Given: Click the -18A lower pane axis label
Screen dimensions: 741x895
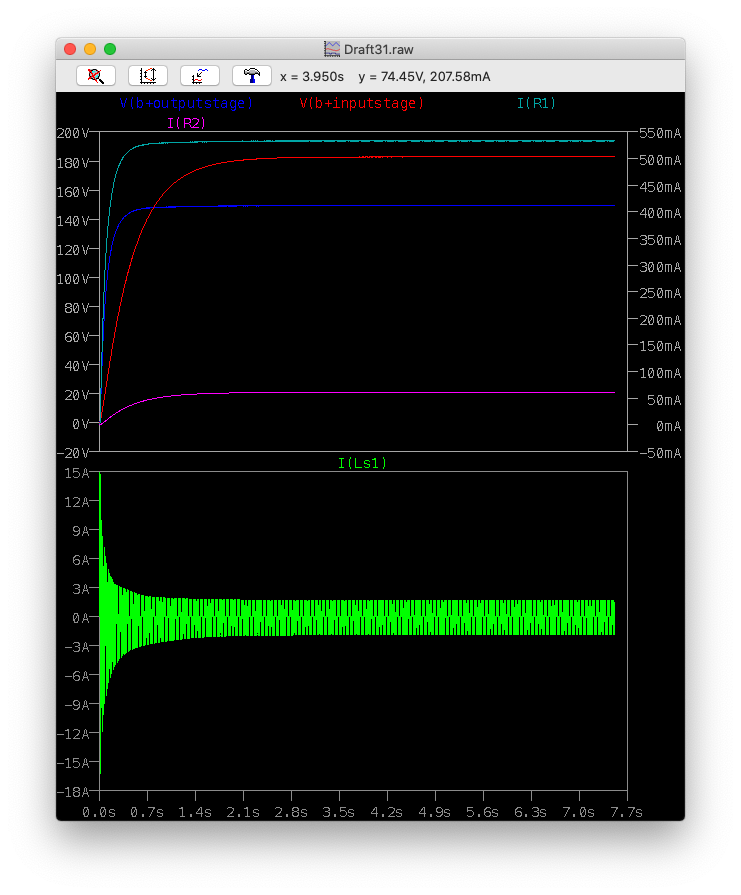Looking at the screenshot, I should pos(73,792).
